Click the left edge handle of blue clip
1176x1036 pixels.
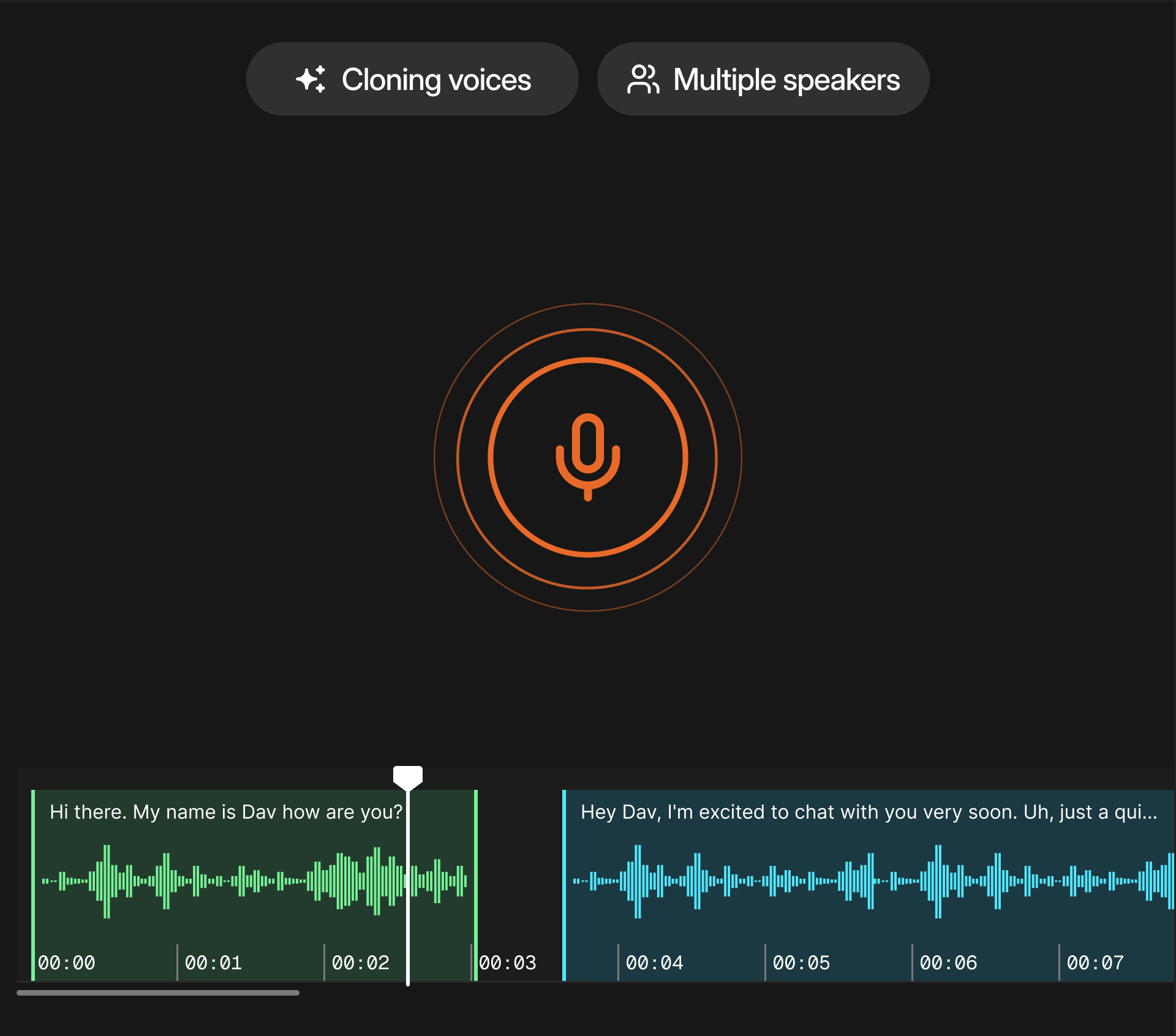pos(564,885)
